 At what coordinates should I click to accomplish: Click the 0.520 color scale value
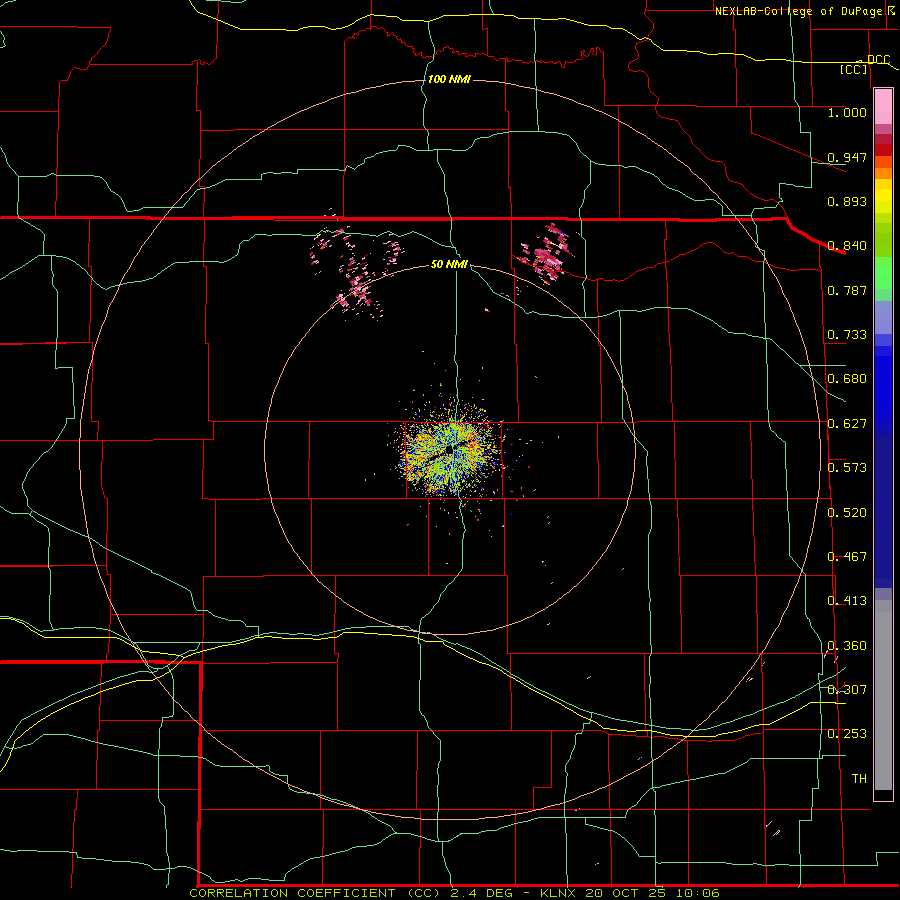(847, 513)
